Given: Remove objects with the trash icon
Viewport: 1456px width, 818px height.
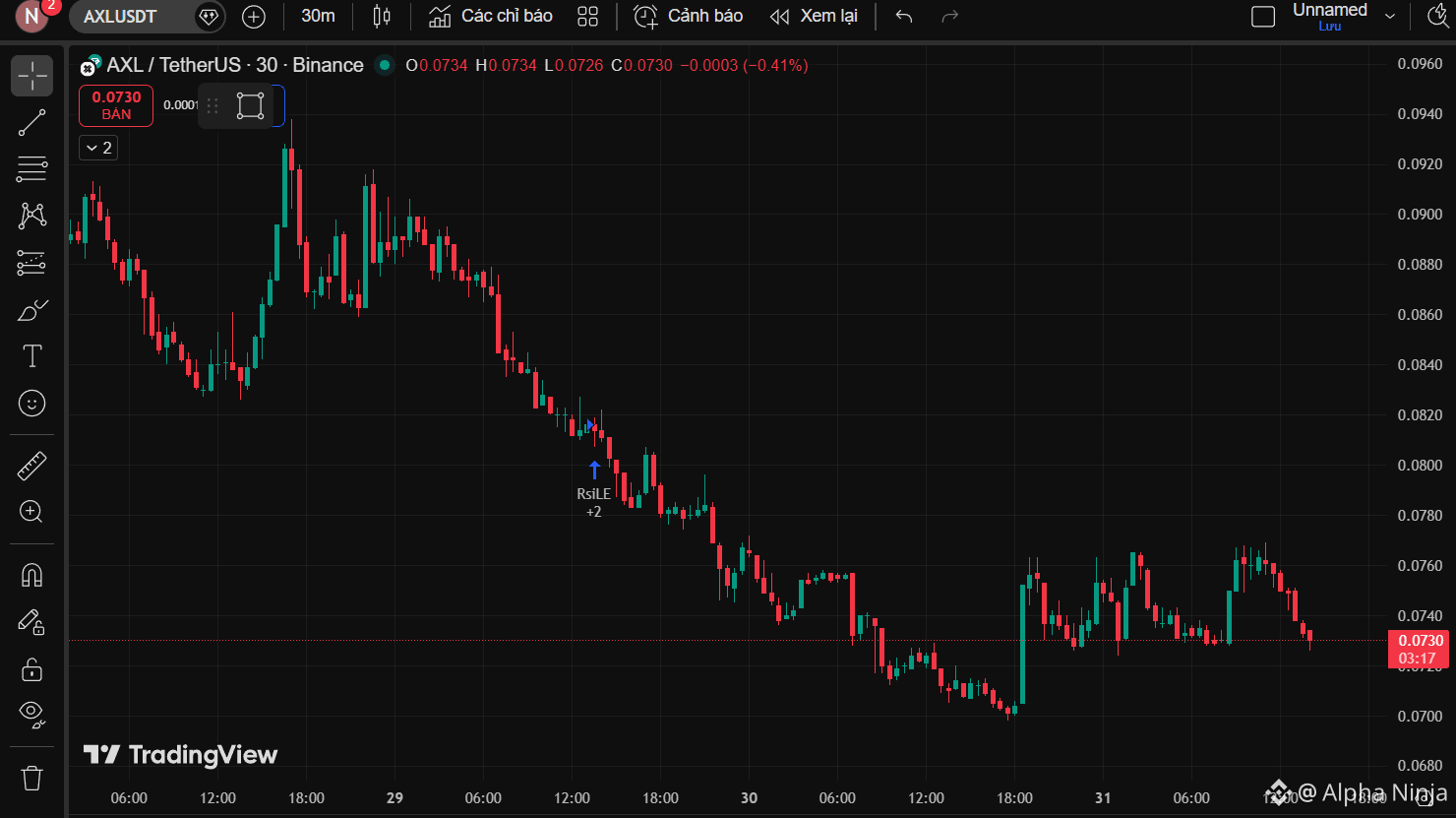Looking at the screenshot, I should tap(31, 778).
